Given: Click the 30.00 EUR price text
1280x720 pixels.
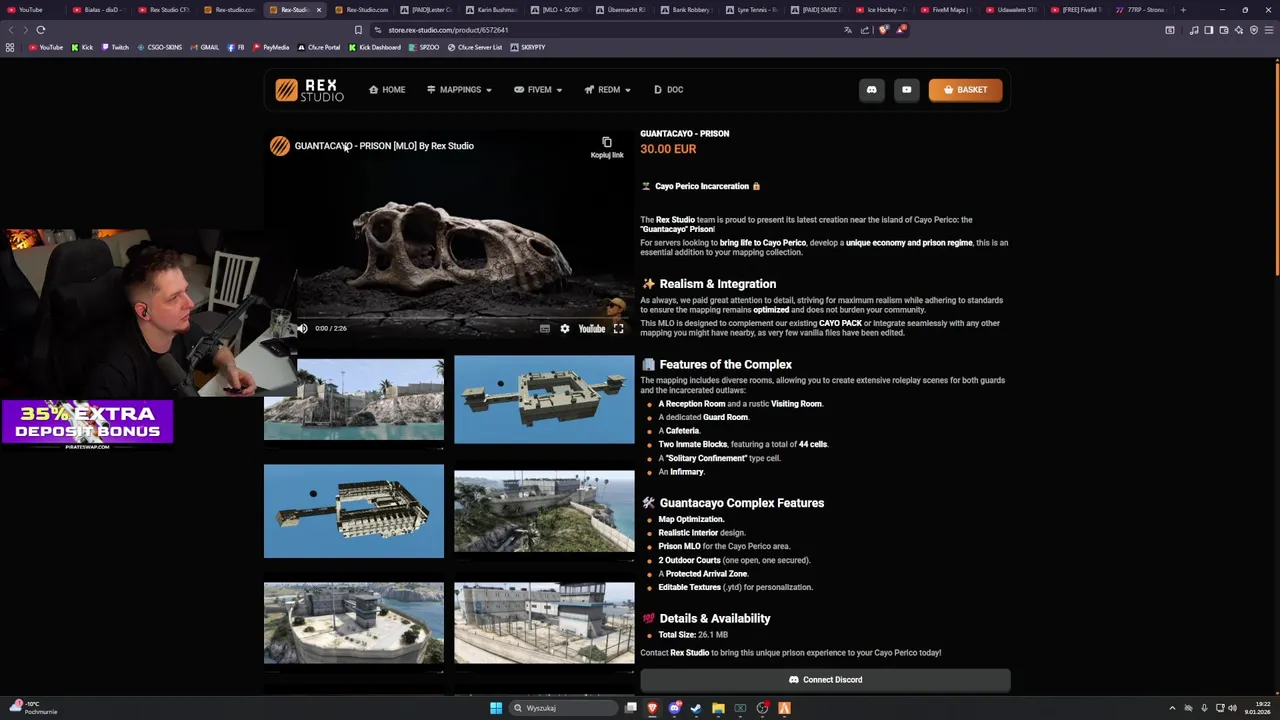Looking at the screenshot, I should click(668, 149).
